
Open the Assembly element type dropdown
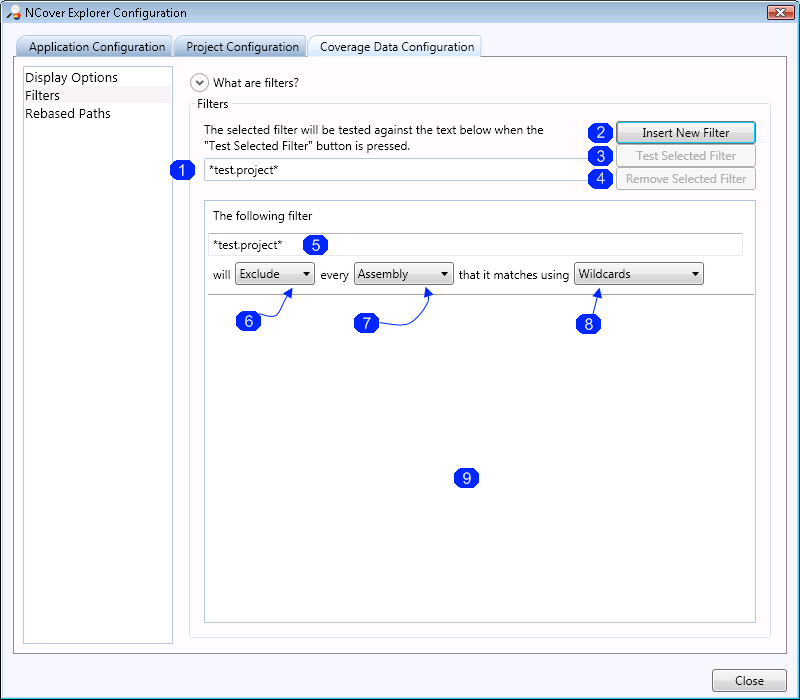pos(404,274)
